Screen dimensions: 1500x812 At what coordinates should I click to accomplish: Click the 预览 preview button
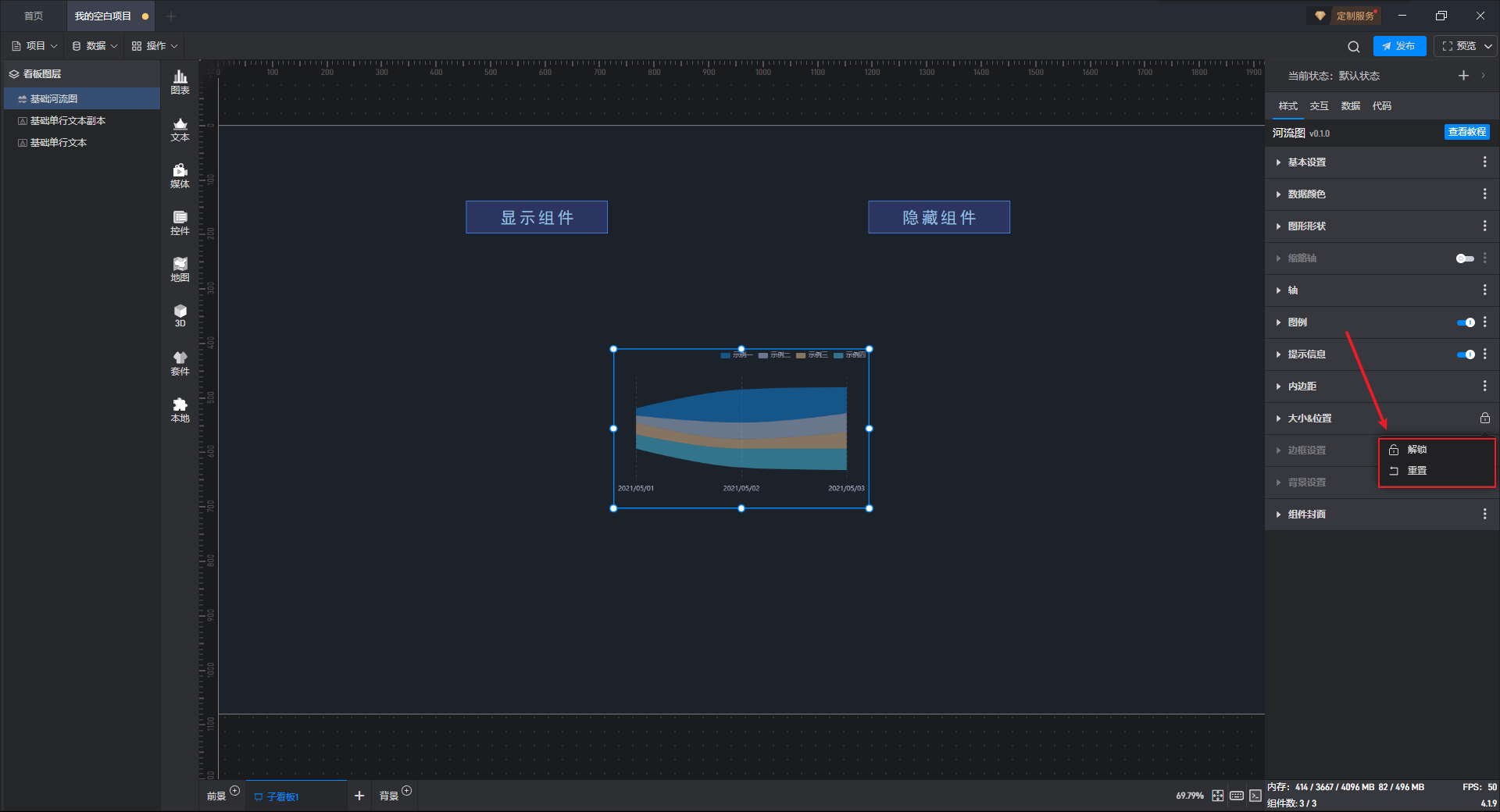[x=1459, y=46]
